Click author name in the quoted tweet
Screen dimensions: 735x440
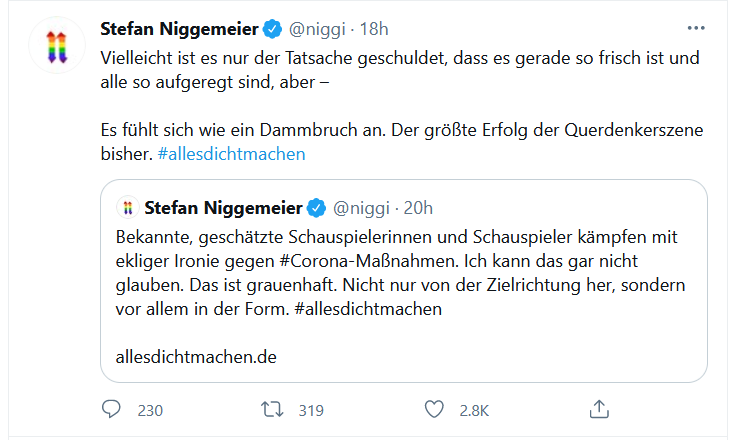click(x=224, y=208)
